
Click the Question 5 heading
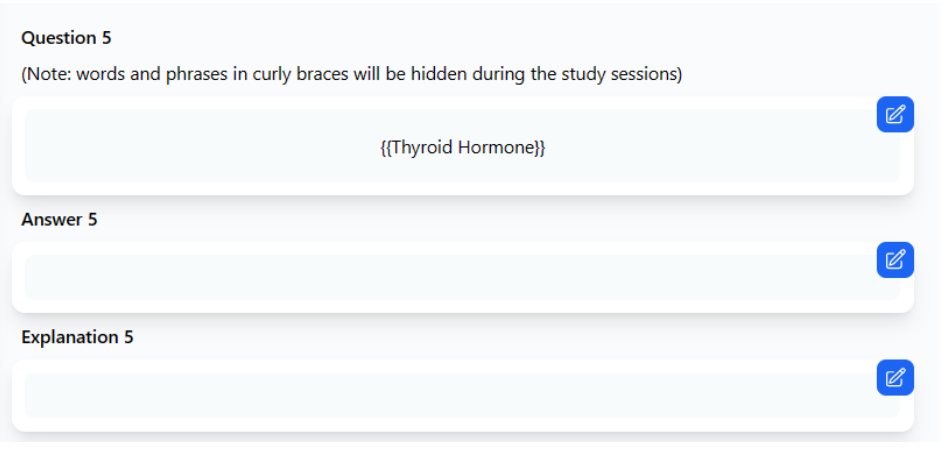(x=66, y=38)
